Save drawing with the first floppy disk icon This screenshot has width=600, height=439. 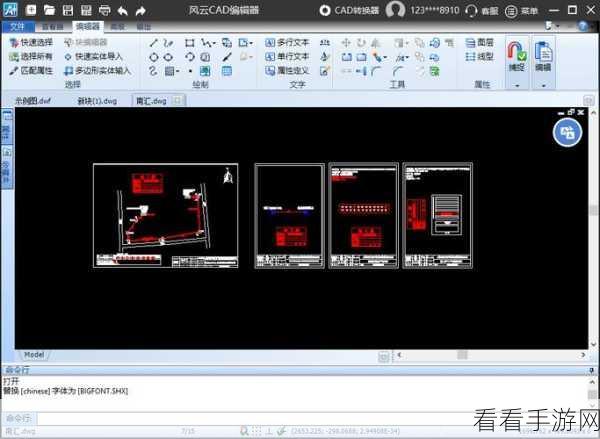click(x=68, y=10)
